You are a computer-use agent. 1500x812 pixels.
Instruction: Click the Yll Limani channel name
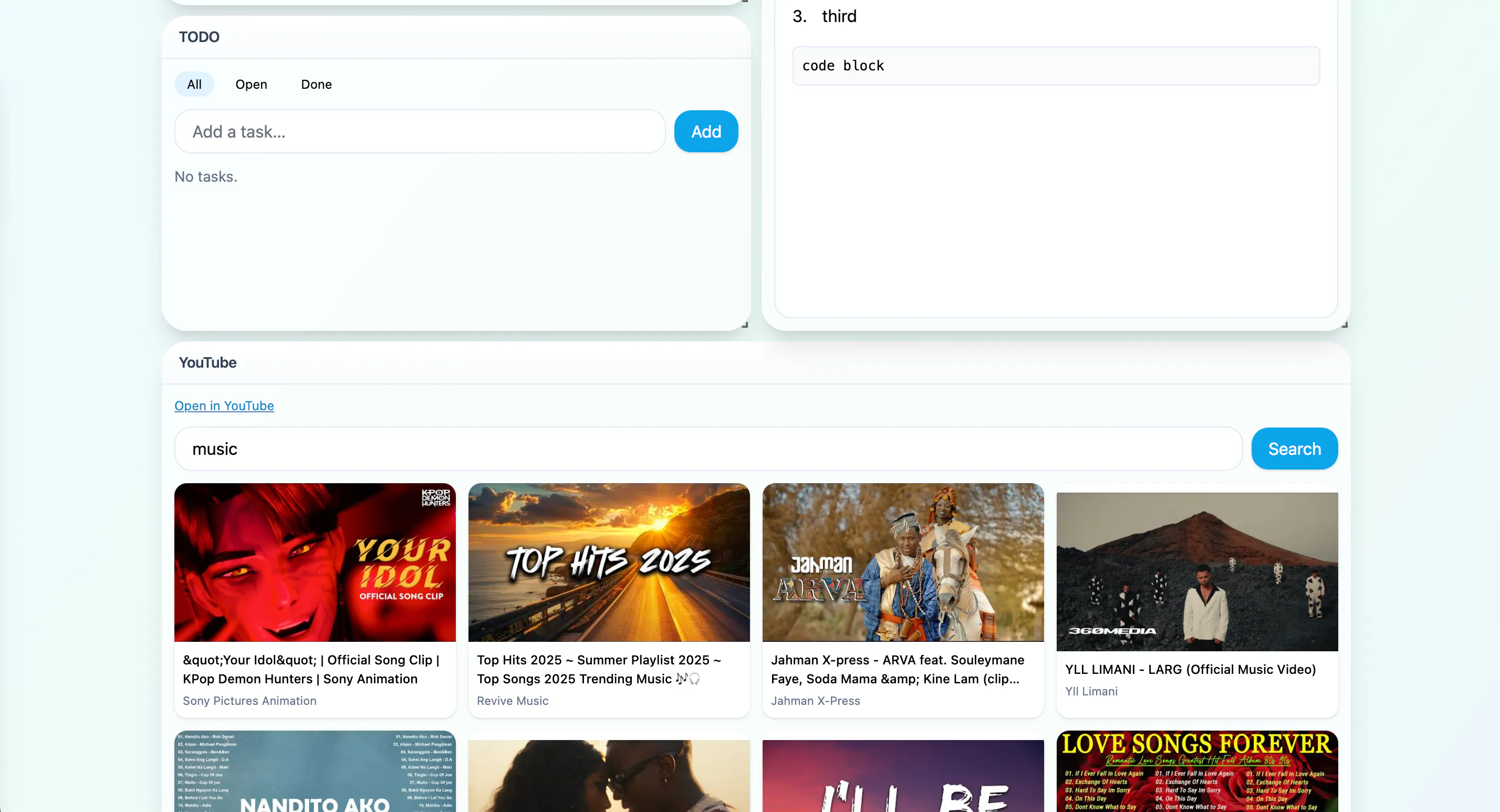click(1091, 691)
